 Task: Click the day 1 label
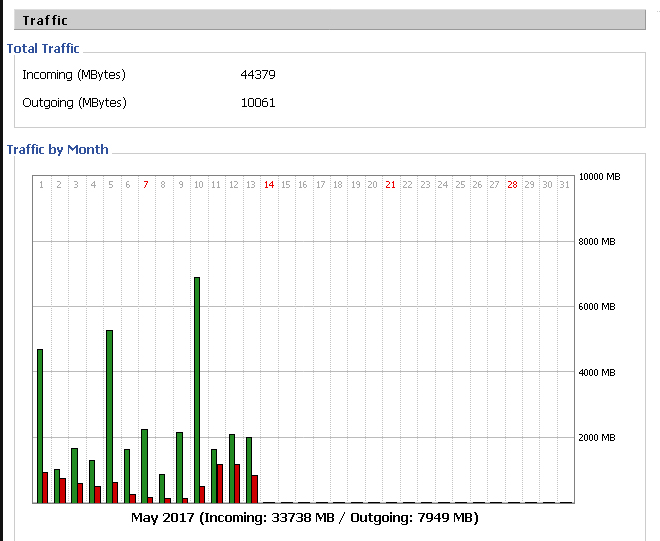tap(41, 185)
